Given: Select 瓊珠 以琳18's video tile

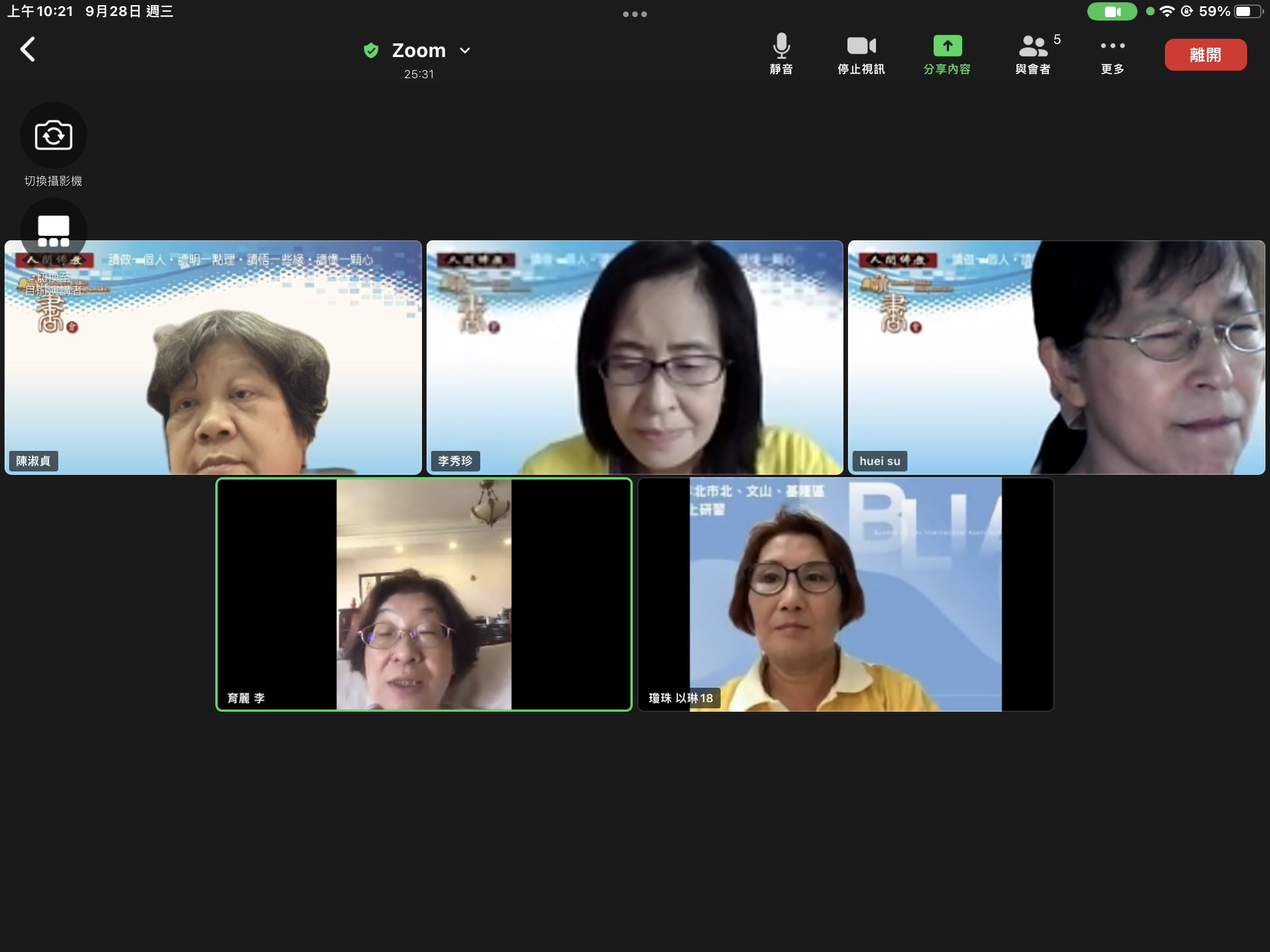Looking at the screenshot, I should (845, 594).
